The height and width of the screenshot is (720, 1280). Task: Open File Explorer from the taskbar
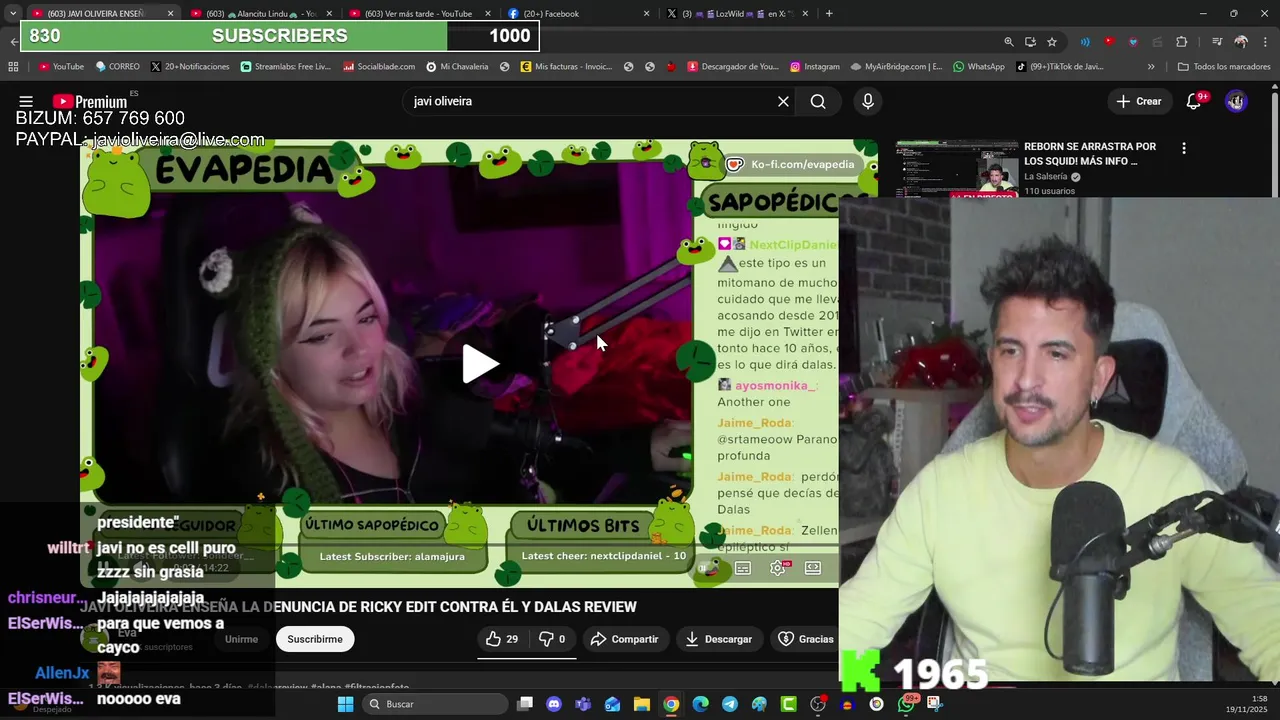pyautogui.click(x=642, y=704)
